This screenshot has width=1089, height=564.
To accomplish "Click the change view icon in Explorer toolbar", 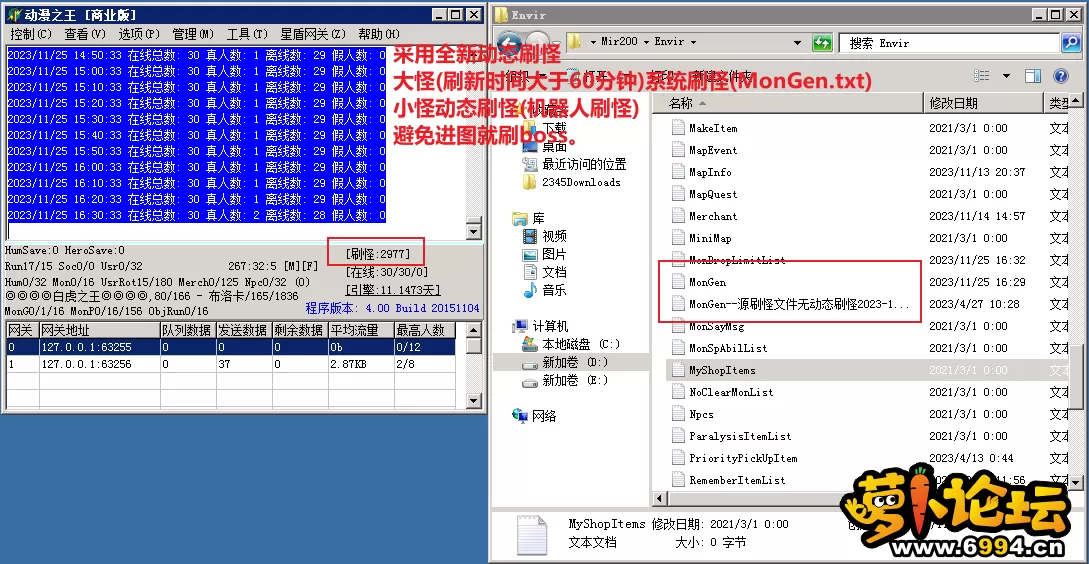I will (981, 76).
